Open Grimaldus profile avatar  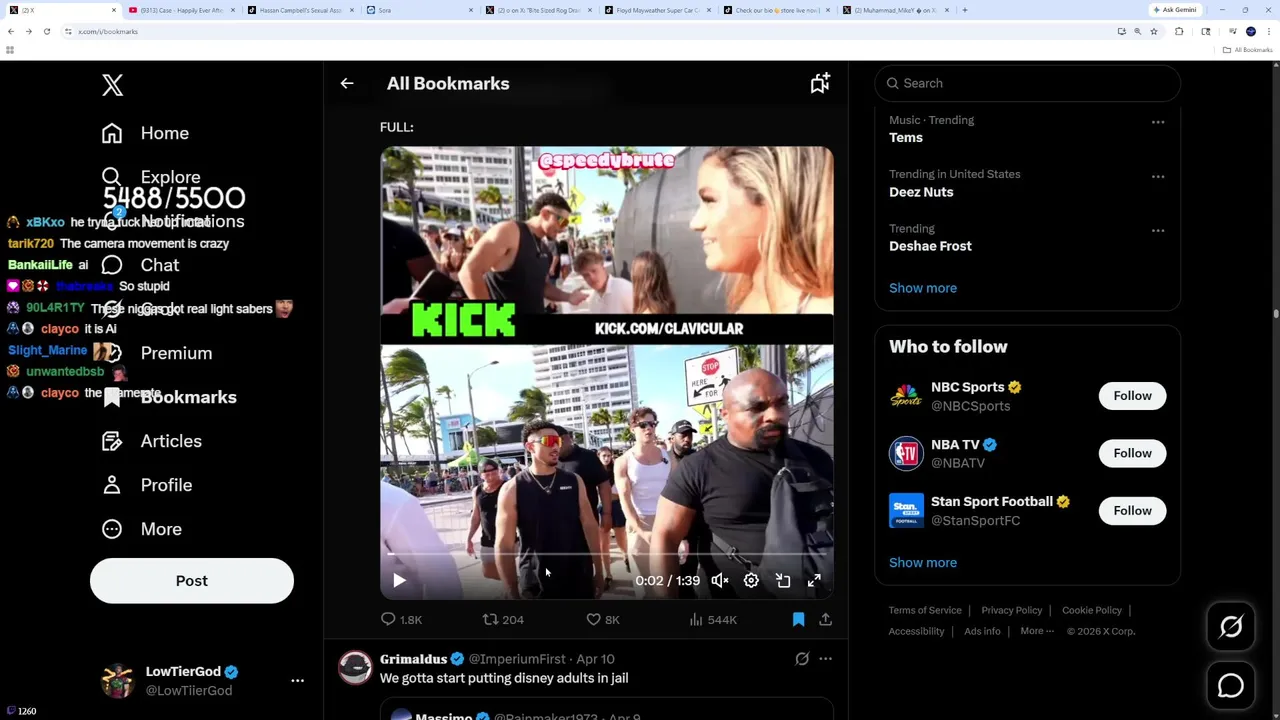click(355, 667)
